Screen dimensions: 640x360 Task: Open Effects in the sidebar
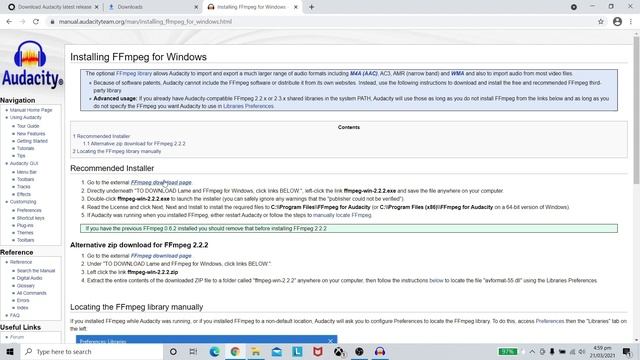pyautogui.click(x=24, y=194)
